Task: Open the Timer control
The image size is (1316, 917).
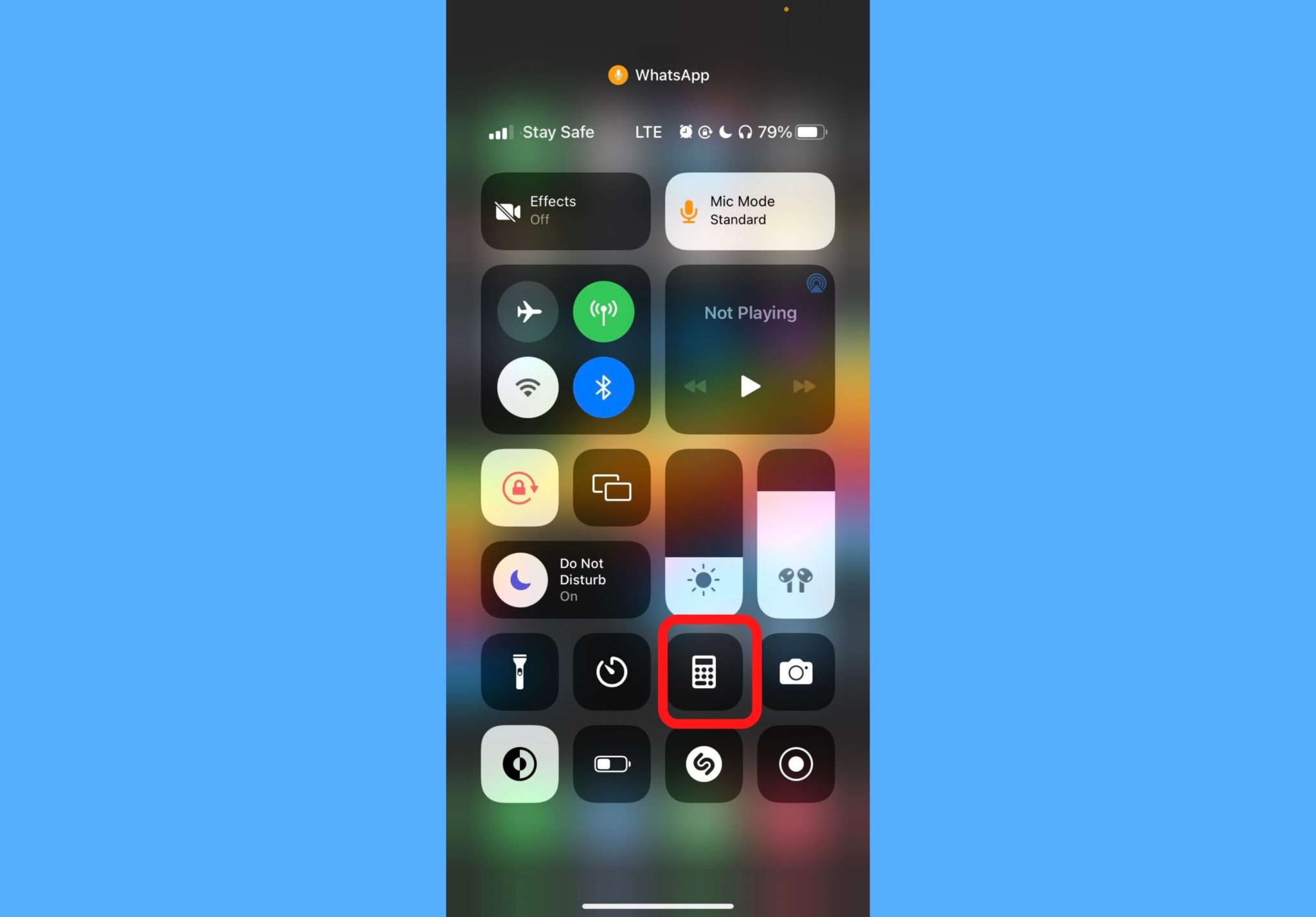Action: pyautogui.click(x=611, y=672)
